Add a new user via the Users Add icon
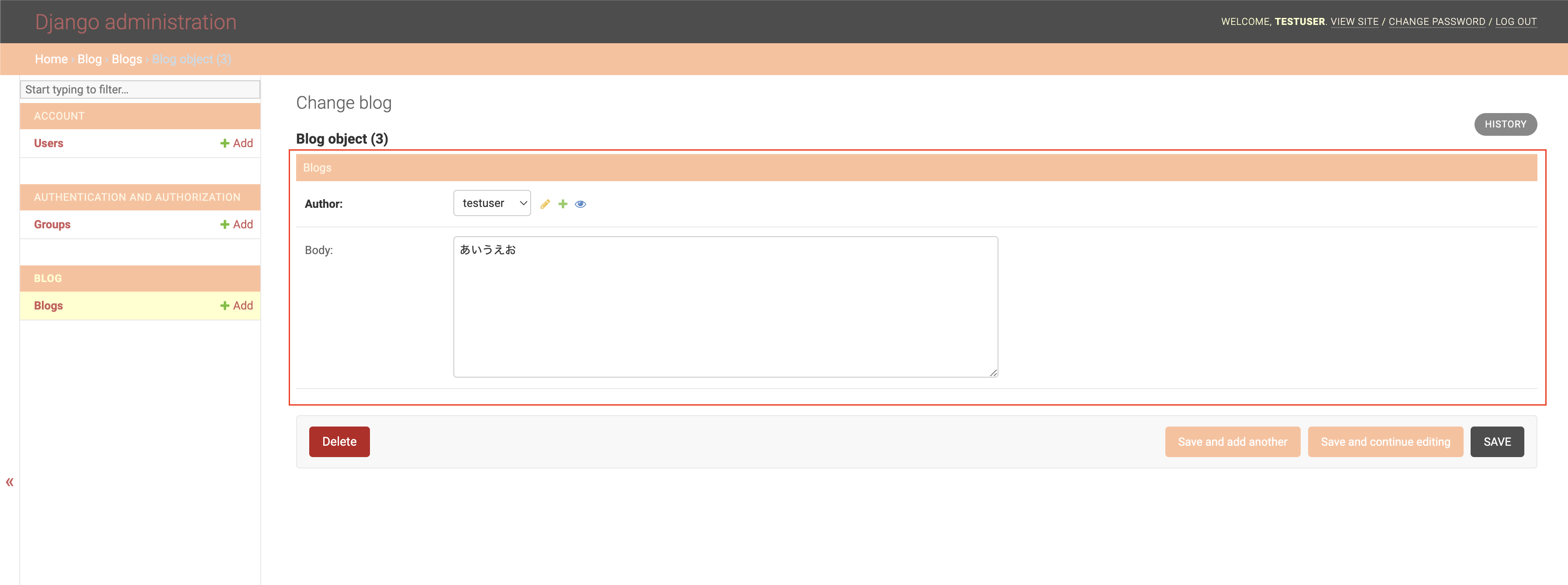Image resolution: width=1568 pixels, height=585 pixels. click(x=237, y=143)
